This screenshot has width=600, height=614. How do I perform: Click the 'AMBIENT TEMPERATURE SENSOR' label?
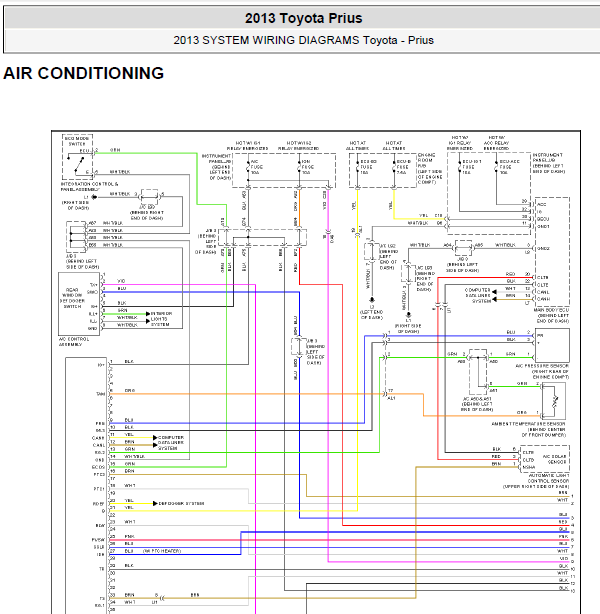528,424
